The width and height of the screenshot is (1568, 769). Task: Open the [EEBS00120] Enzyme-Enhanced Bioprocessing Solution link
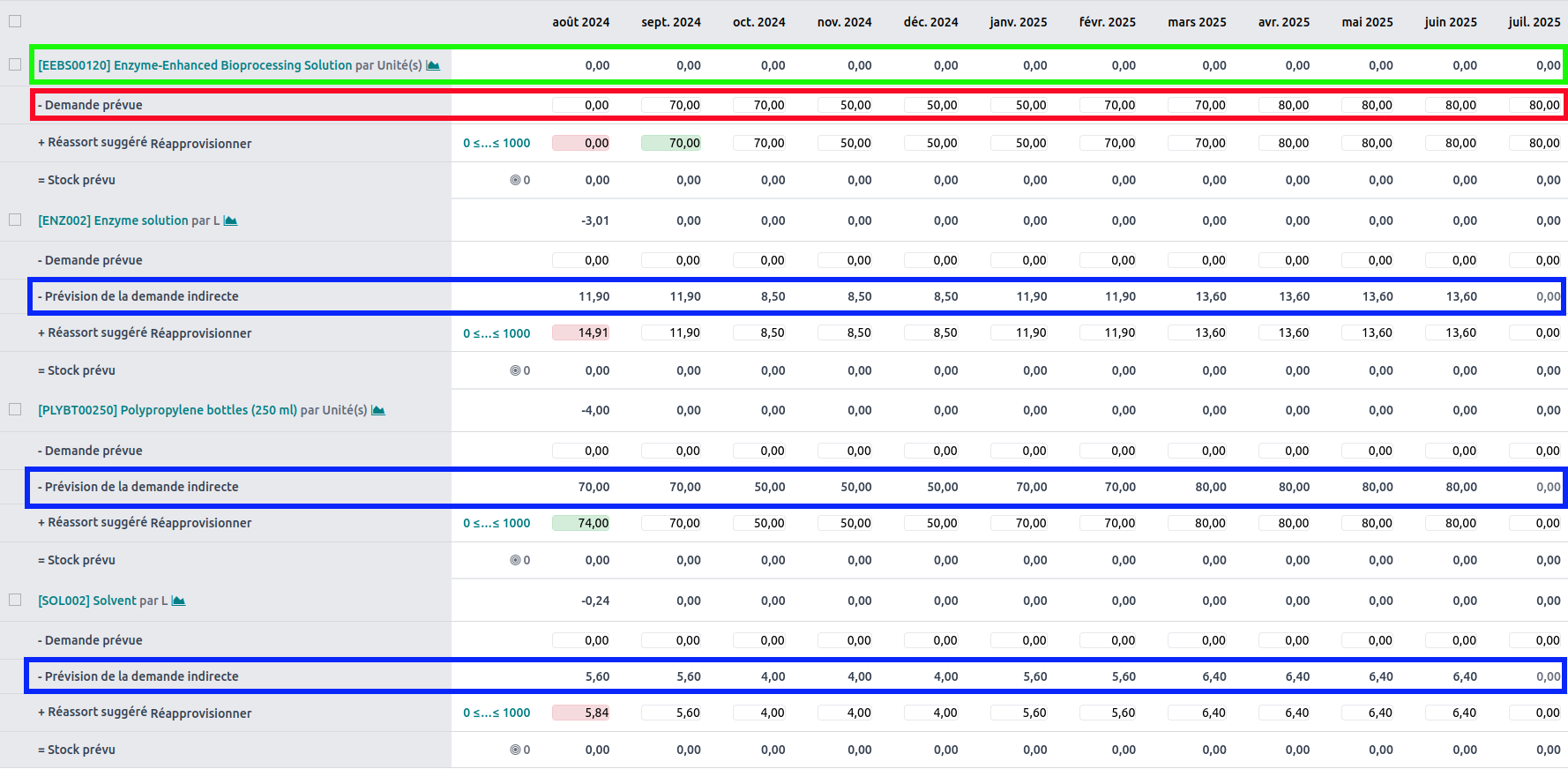click(x=195, y=65)
